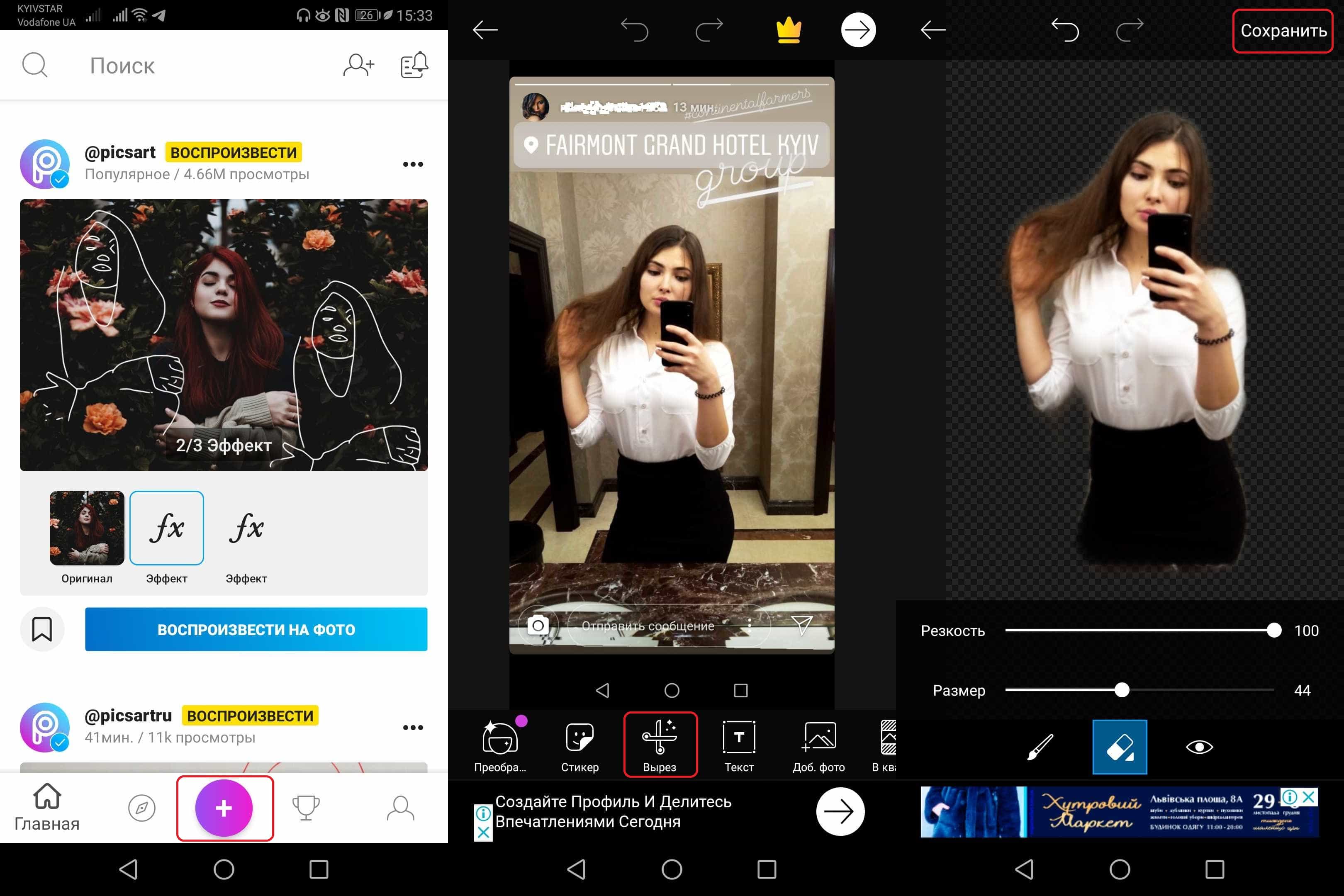Tap the Поиск search field

tap(122, 66)
